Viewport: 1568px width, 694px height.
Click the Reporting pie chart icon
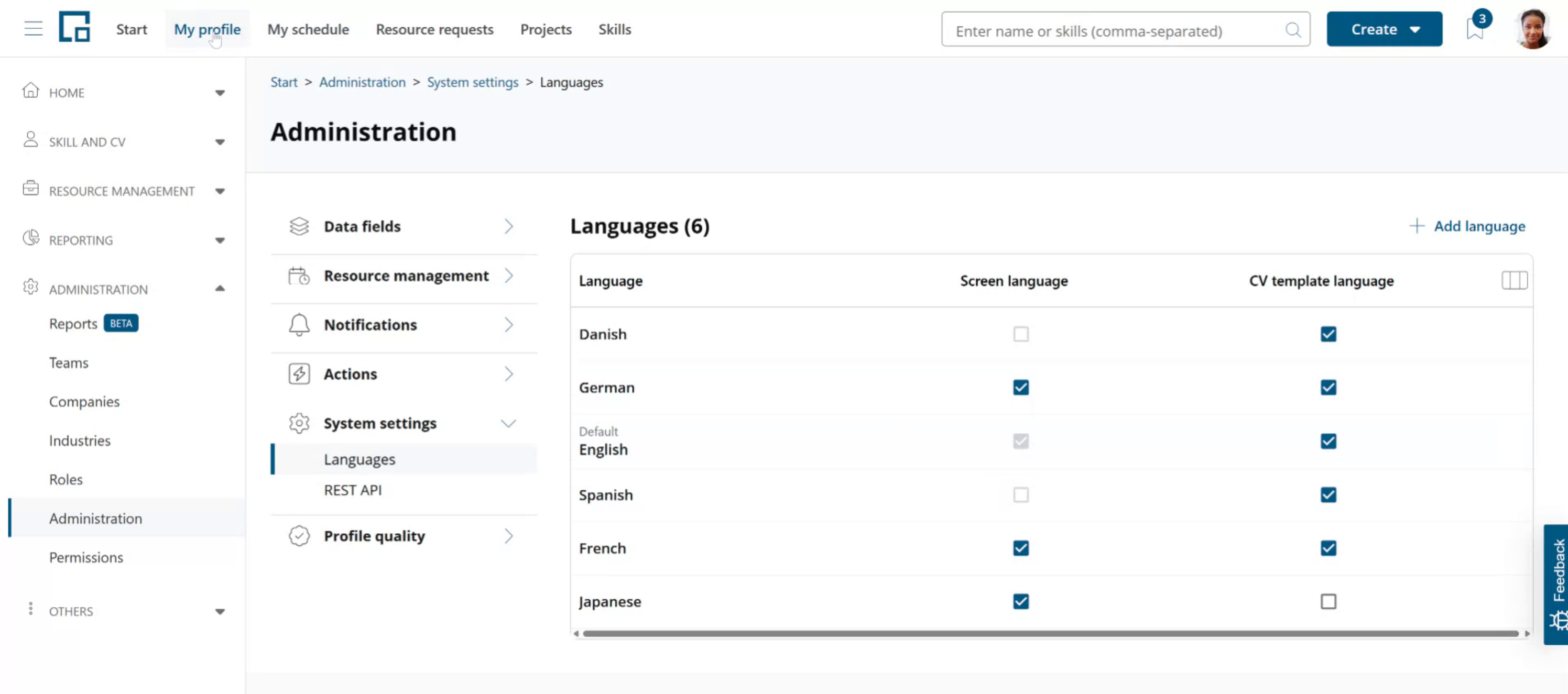(x=30, y=238)
